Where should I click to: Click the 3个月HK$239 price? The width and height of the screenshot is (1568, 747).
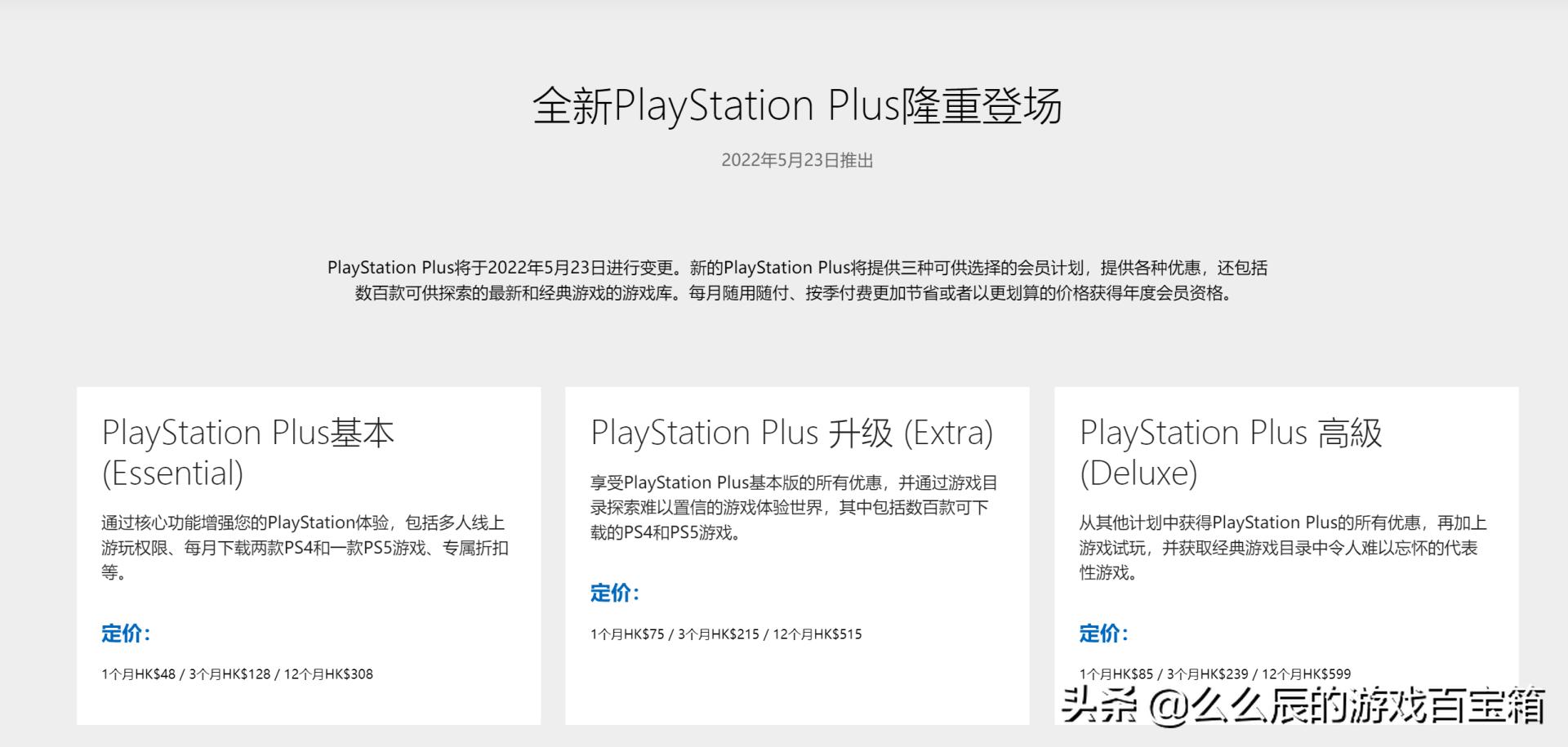coord(1208,674)
